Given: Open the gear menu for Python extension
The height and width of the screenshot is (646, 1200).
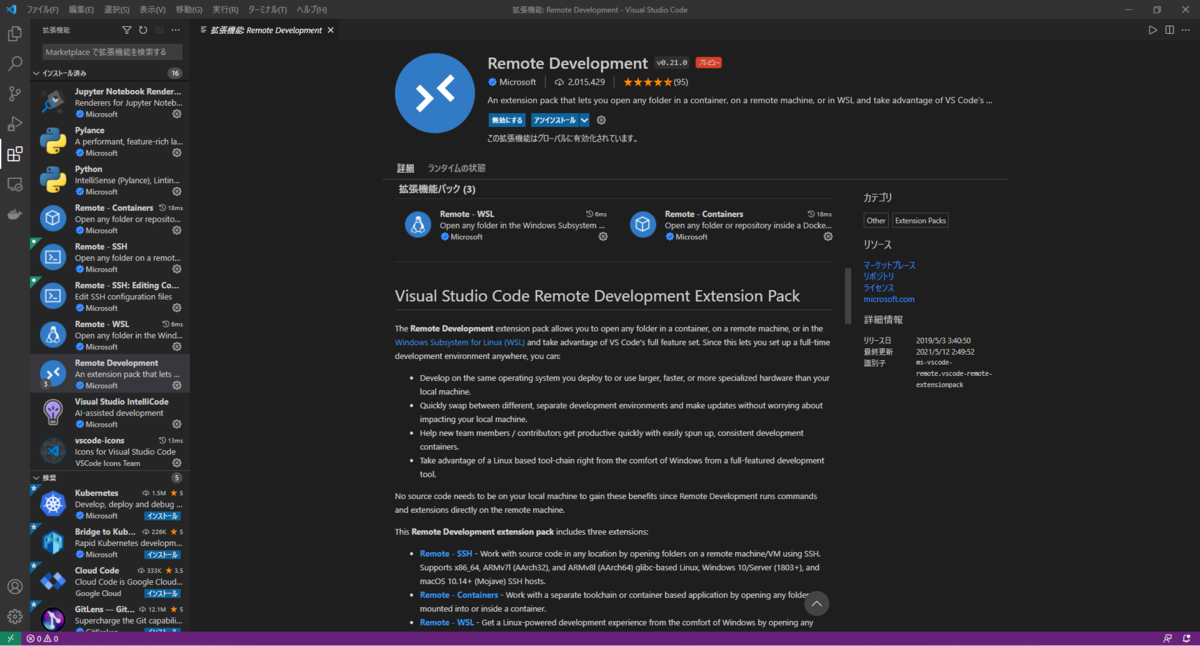Looking at the screenshot, I should (x=177, y=192).
